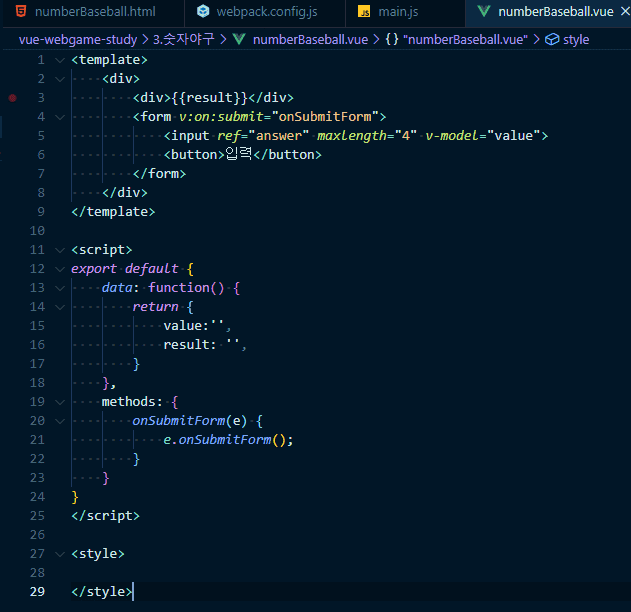The height and width of the screenshot is (612, 631).
Task: Click the HTML5 icon on numberBaseball.html tab
Action: (21, 11)
